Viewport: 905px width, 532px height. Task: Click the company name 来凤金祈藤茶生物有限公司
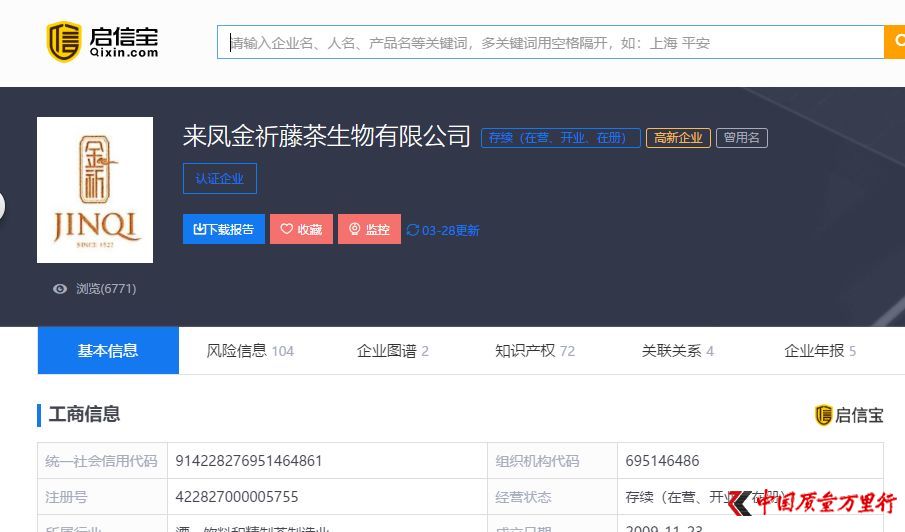(326, 137)
